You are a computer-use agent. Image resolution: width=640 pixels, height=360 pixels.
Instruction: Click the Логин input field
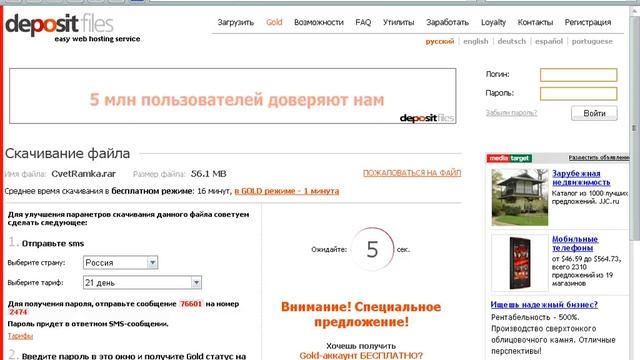coord(578,75)
